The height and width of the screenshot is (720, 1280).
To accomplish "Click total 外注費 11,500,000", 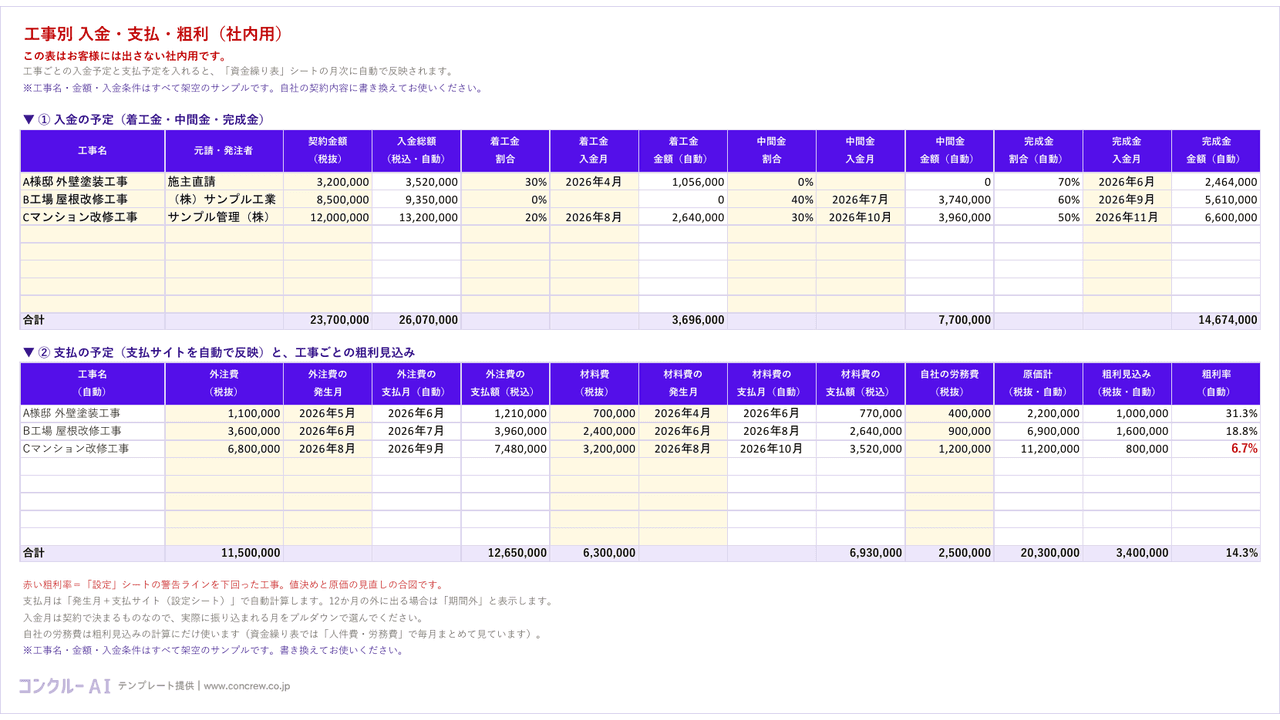I will (224, 553).
